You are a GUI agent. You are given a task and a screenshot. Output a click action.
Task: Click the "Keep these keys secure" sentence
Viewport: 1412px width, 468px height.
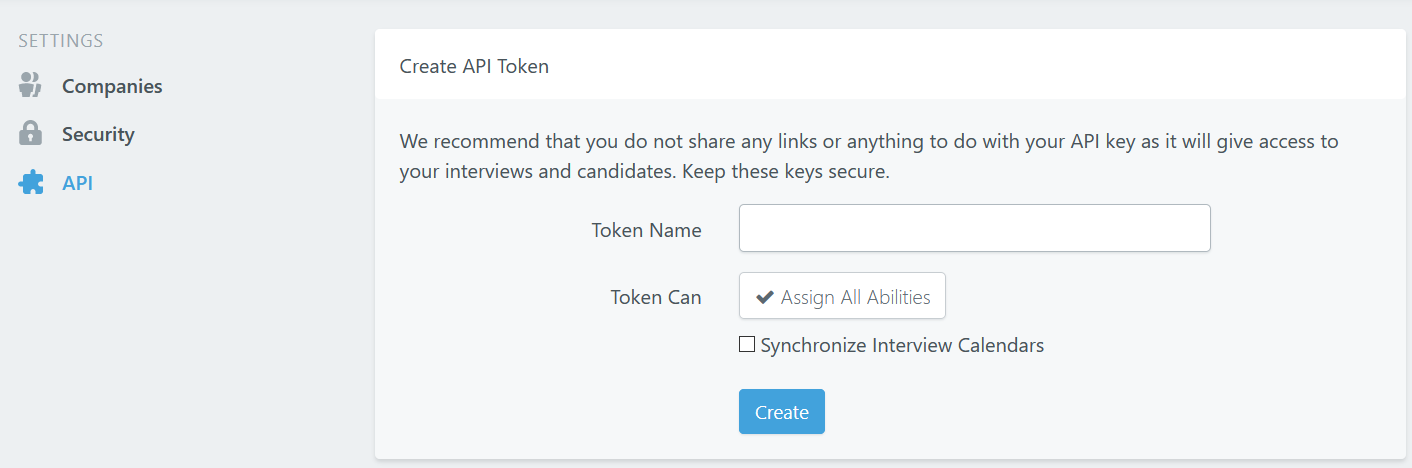point(779,171)
